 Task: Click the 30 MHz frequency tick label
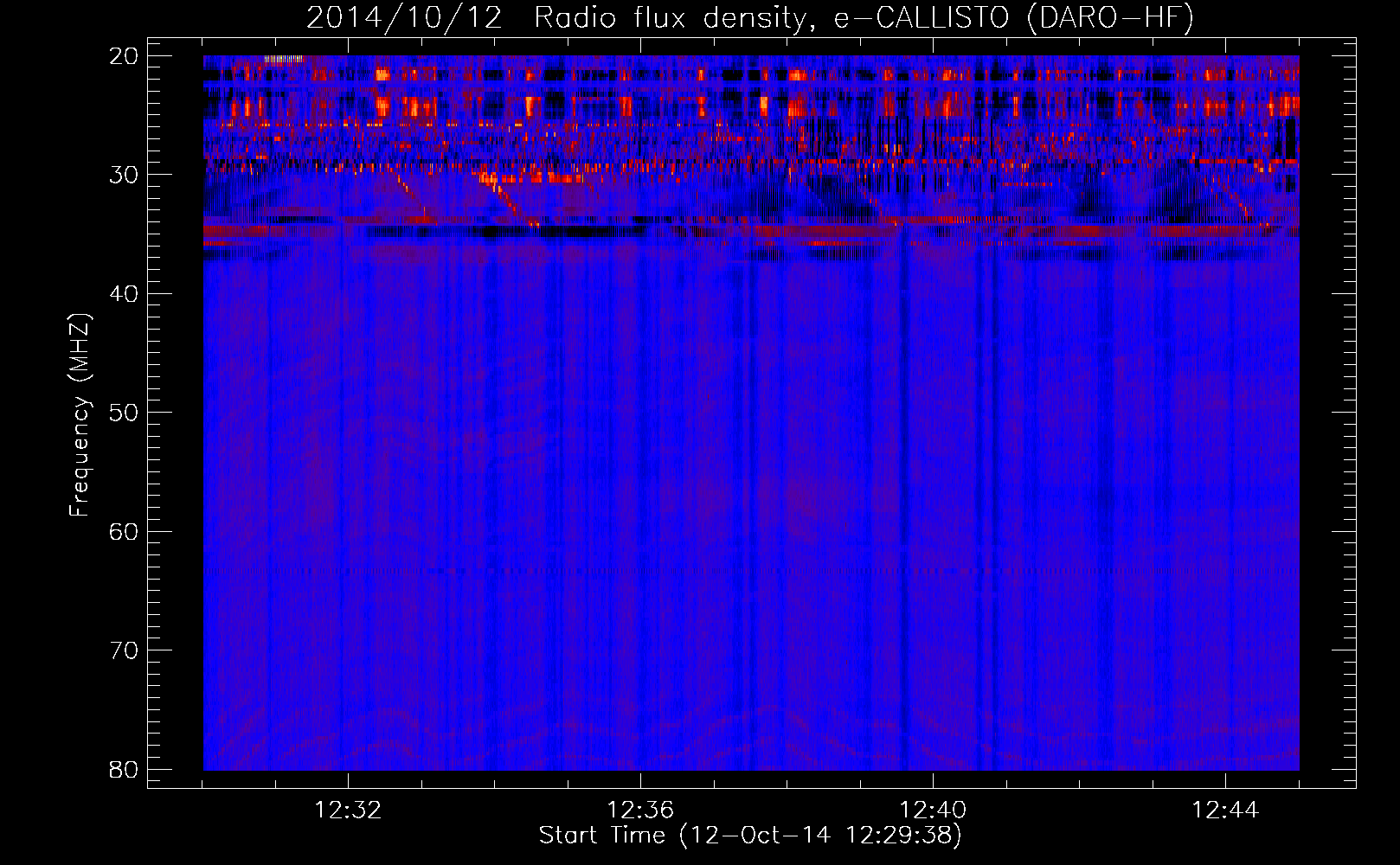click(x=124, y=175)
